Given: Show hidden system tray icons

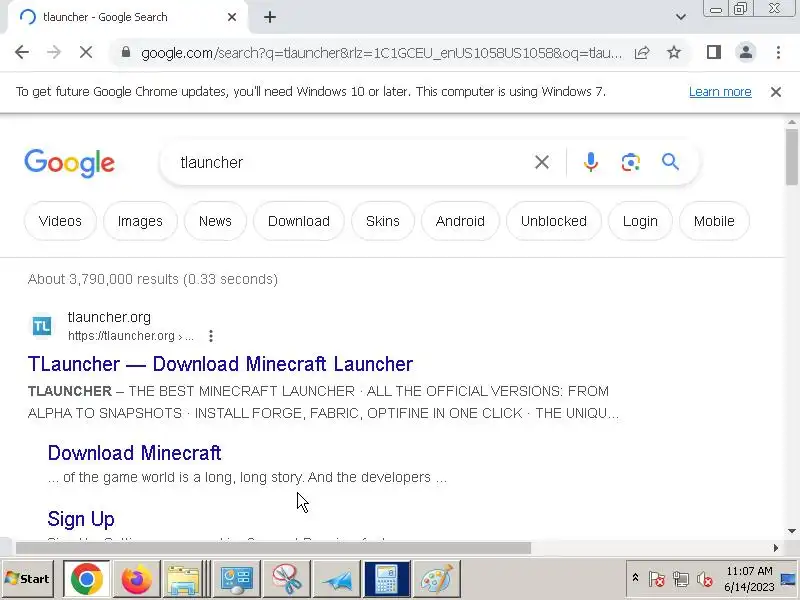Looking at the screenshot, I should [635, 578].
